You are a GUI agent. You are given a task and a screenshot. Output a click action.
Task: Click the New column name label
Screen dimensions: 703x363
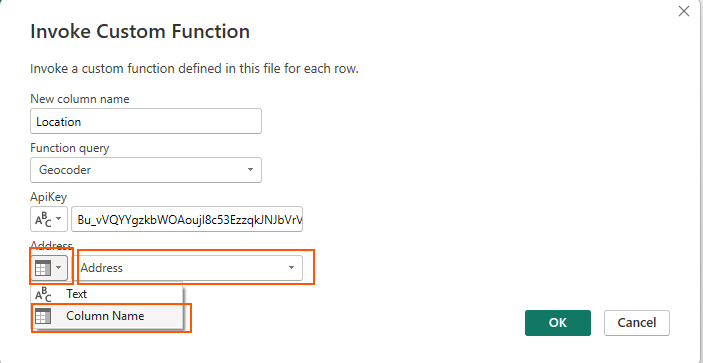point(80,99)
